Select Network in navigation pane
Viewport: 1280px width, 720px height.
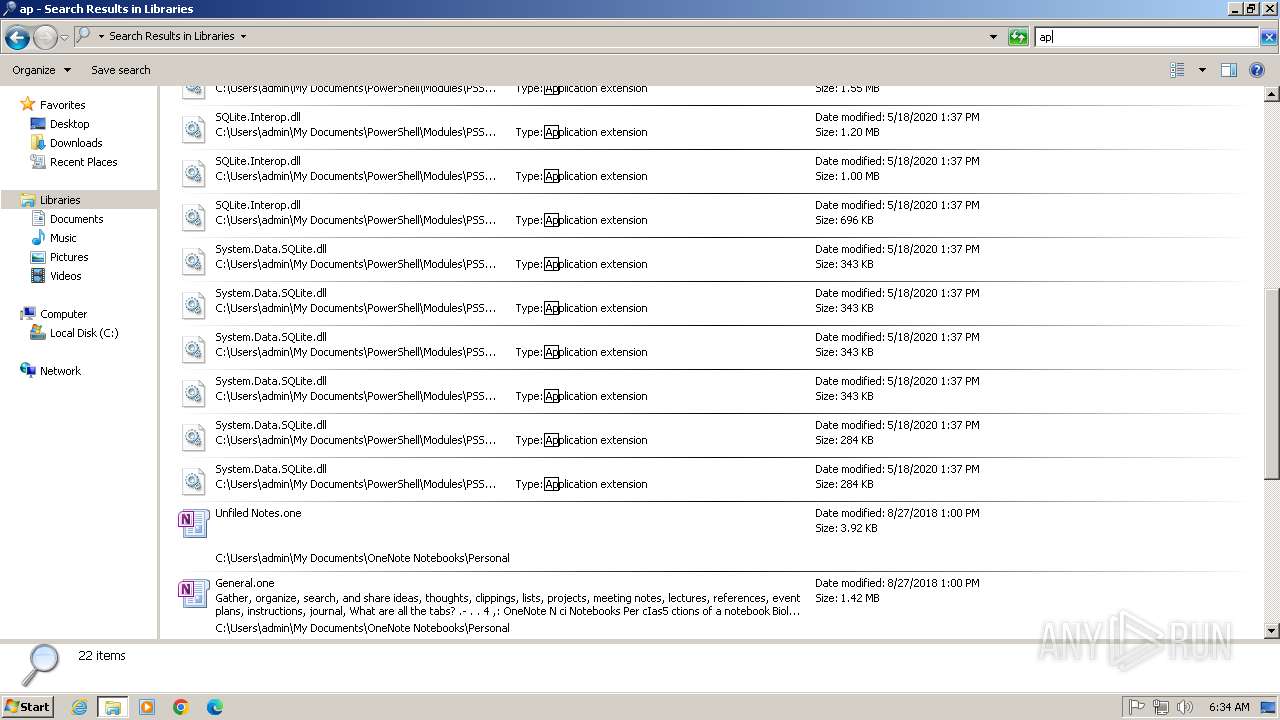[60, 371]
